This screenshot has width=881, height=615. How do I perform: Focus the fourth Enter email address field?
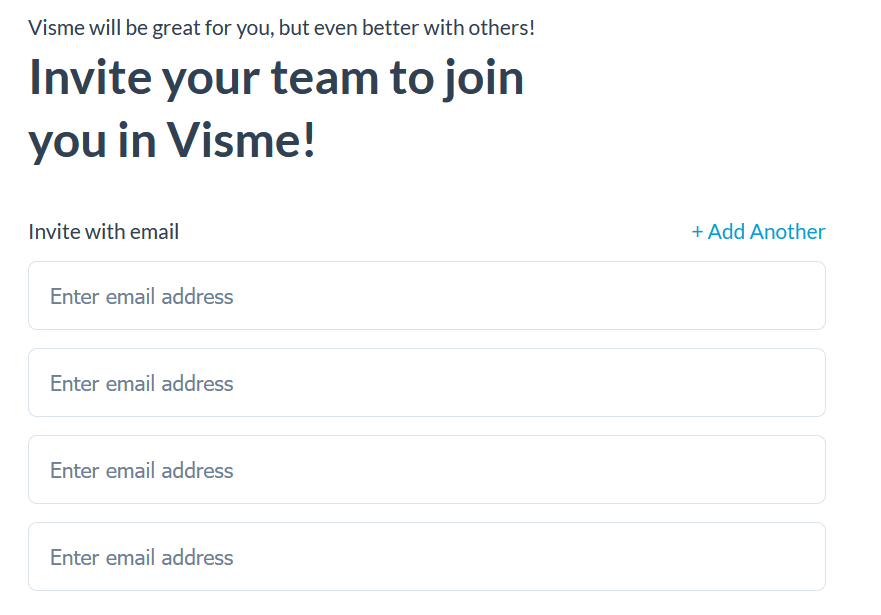coord(427,557)
